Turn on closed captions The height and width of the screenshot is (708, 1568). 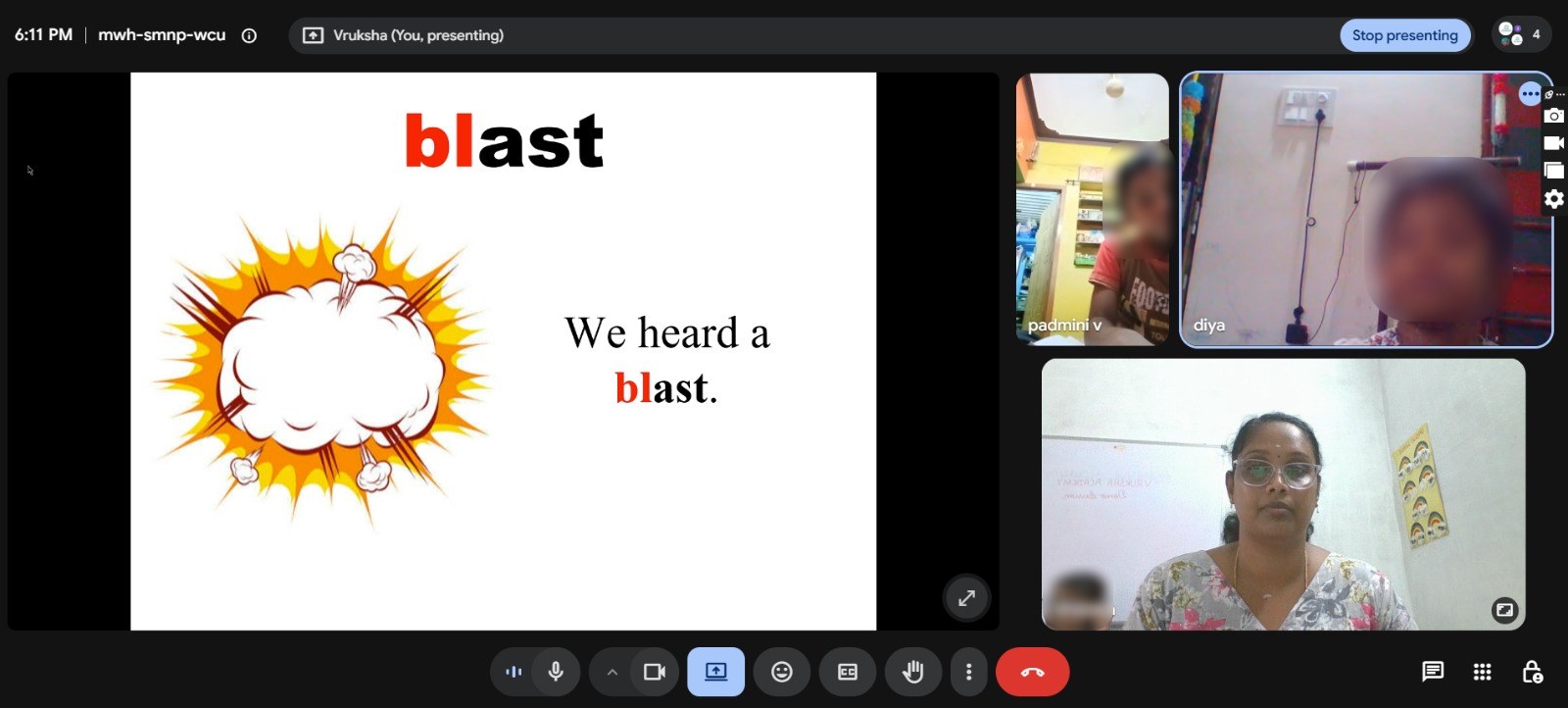click(848, 672)
